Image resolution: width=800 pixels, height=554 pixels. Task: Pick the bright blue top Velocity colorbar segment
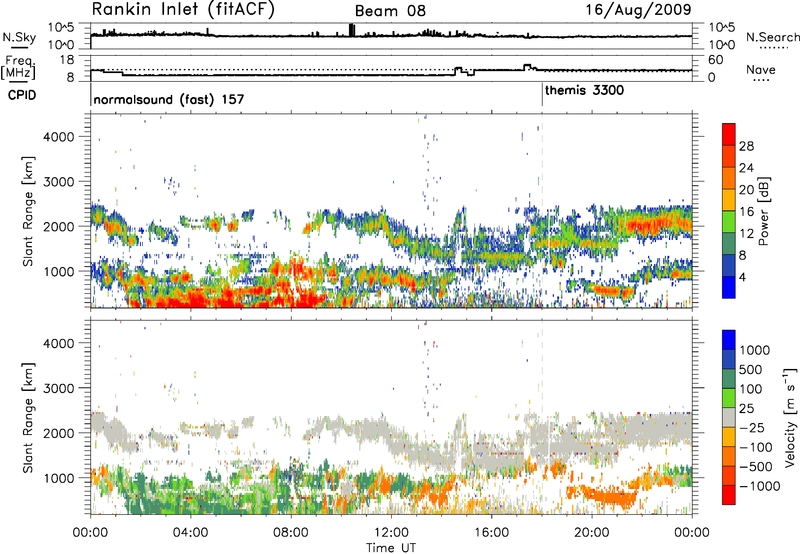coord(729,340)
